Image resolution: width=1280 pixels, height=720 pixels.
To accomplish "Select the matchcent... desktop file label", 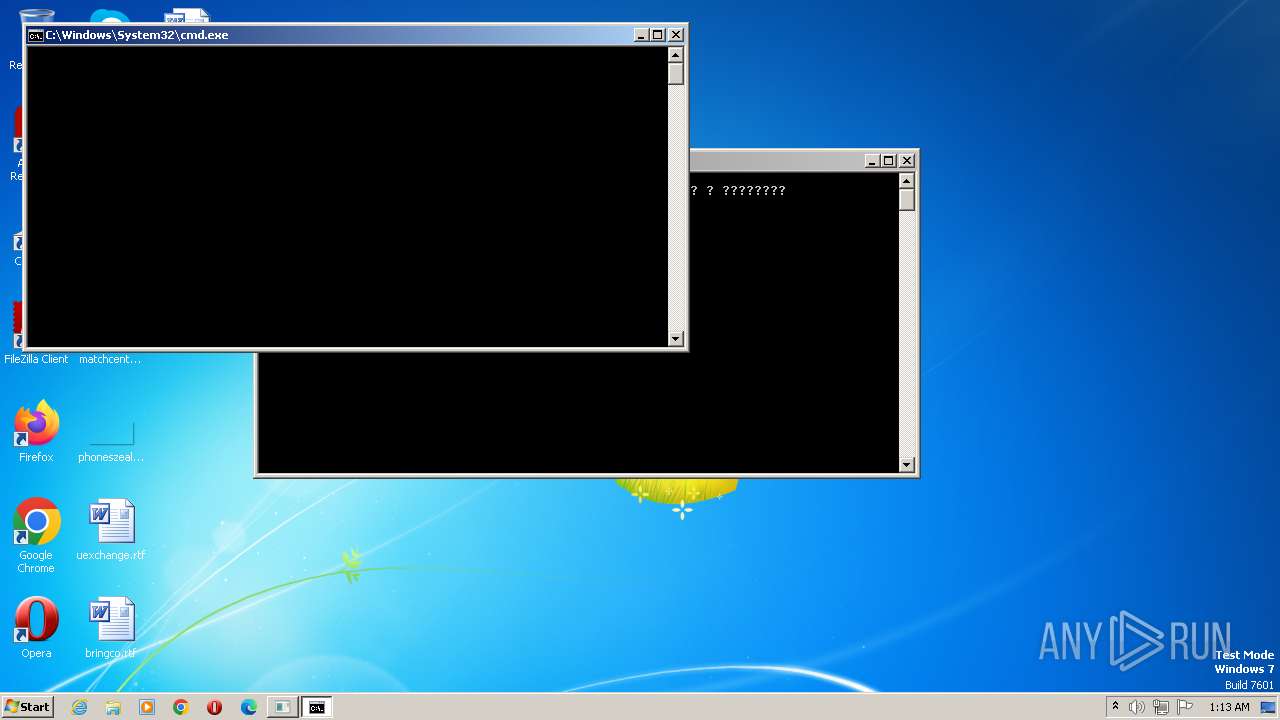I will click(110, 359).
